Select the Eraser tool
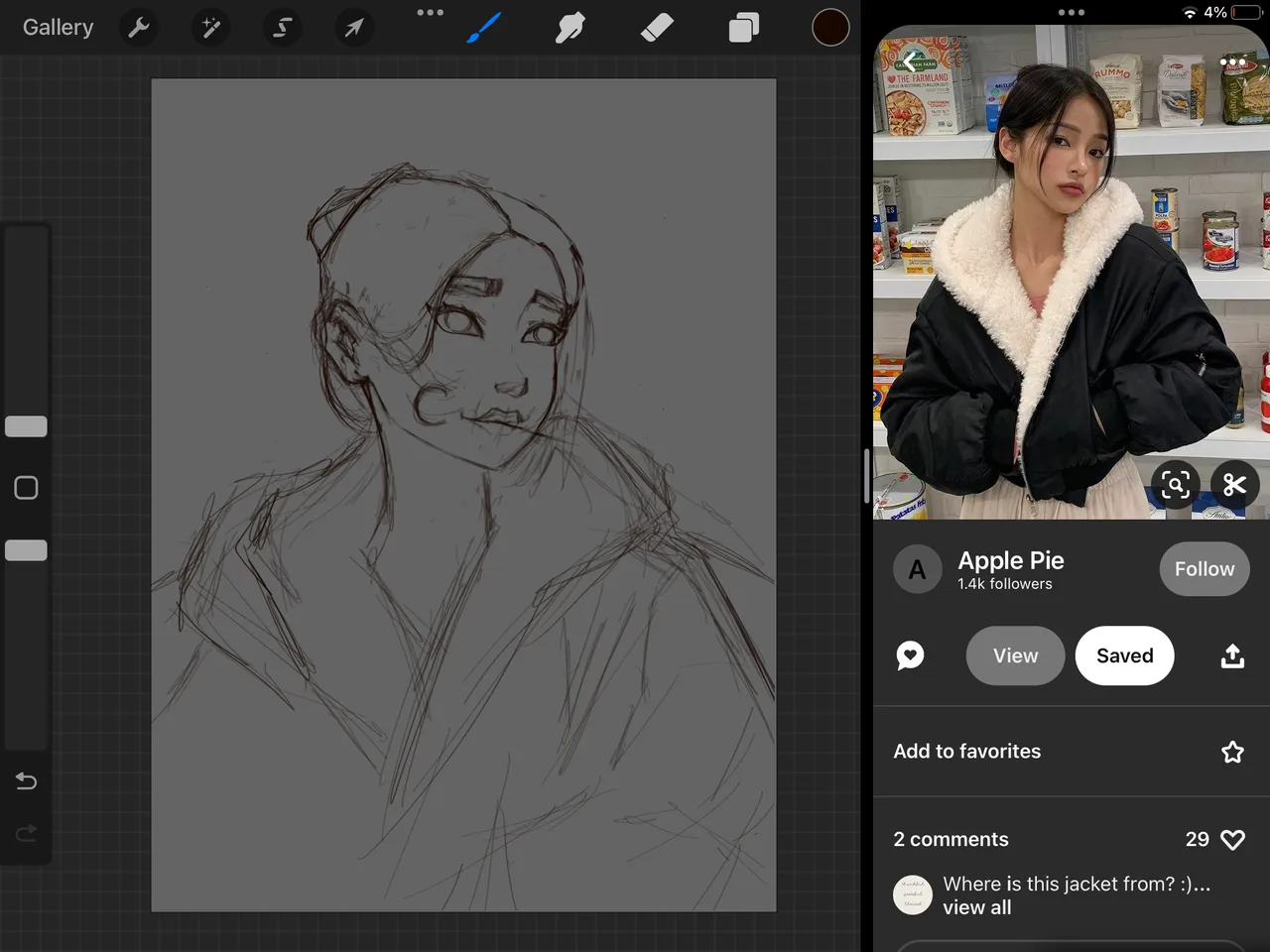This screenshot has width=1270, height=952. coord(657,28)
